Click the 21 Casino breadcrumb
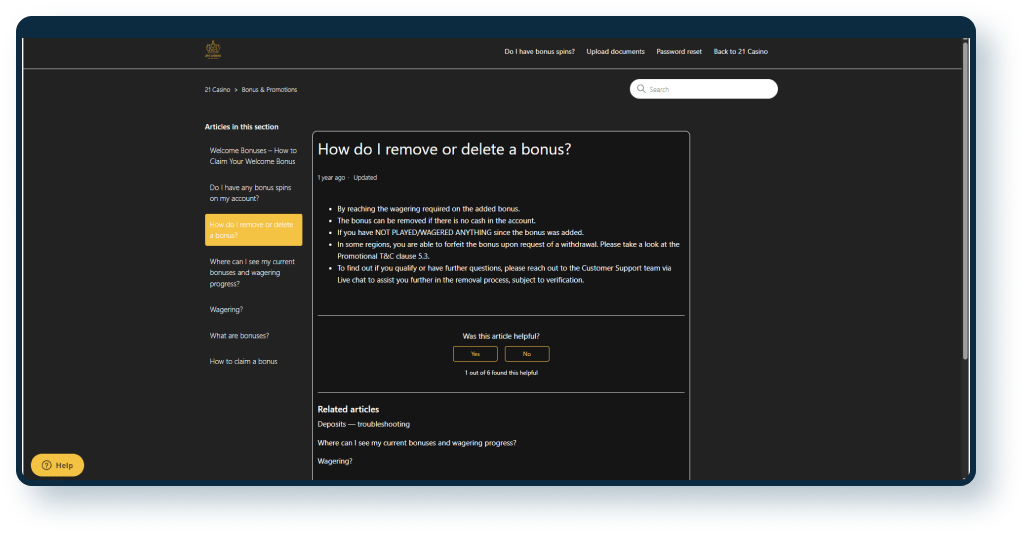Screen dimensions: 1024x534 pos(217,89)
